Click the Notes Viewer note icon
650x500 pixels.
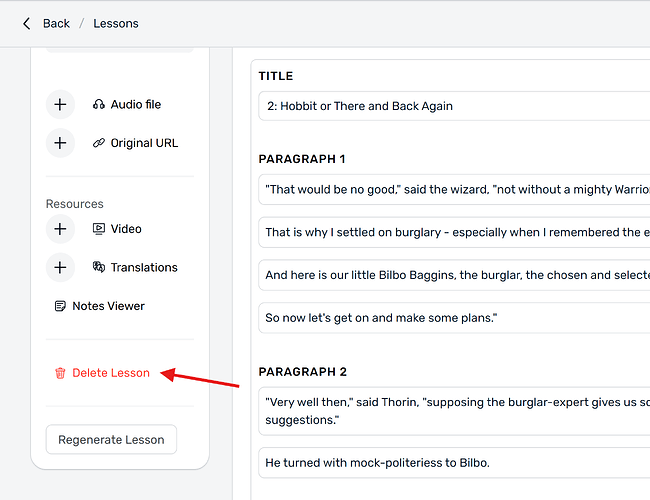[x=60, y=306]
